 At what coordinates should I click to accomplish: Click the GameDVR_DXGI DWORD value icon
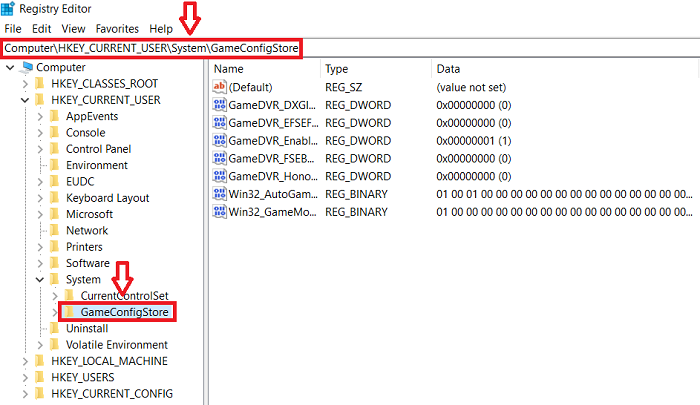point(219,104)
